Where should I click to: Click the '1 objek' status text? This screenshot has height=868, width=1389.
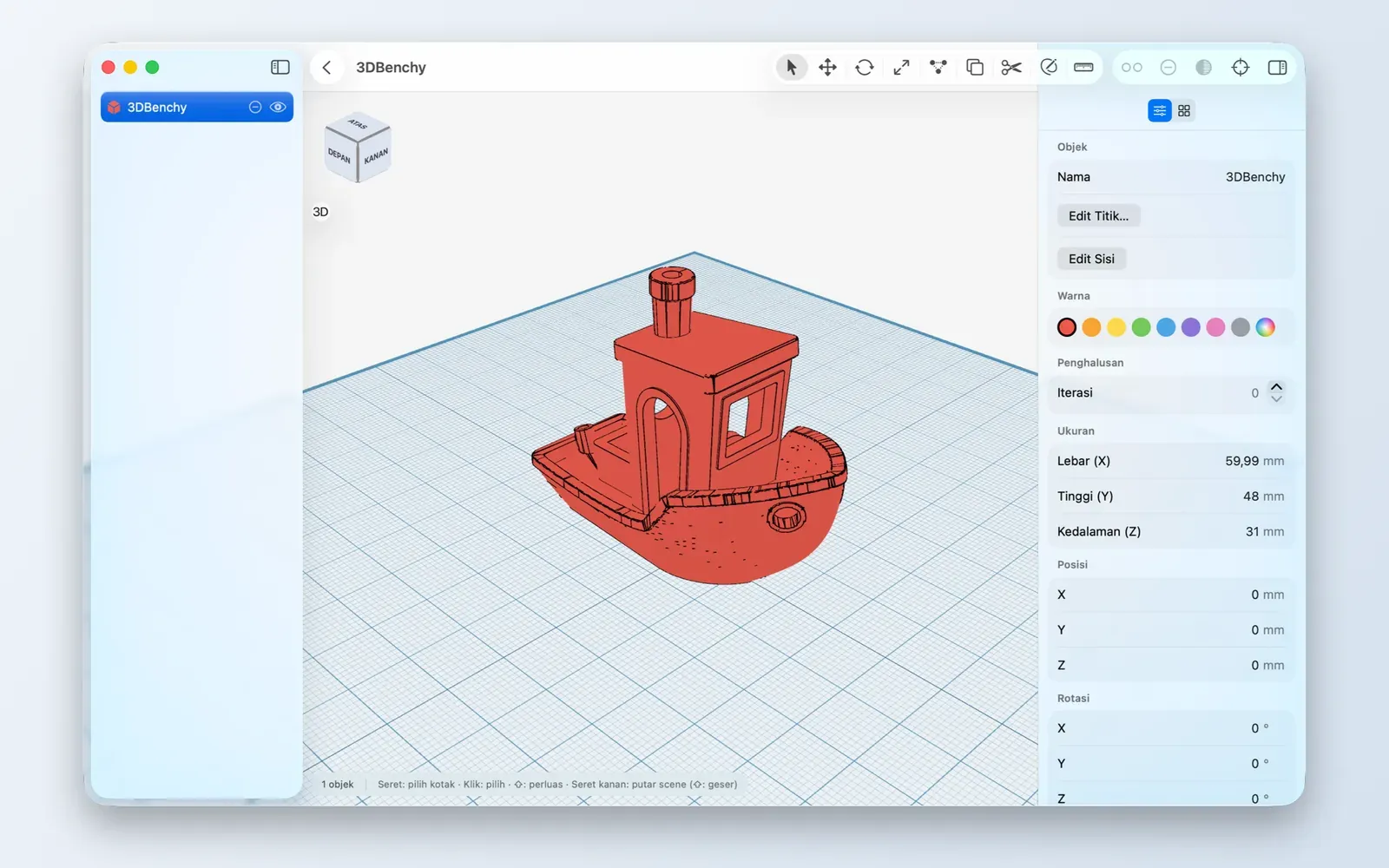(338, 784)
